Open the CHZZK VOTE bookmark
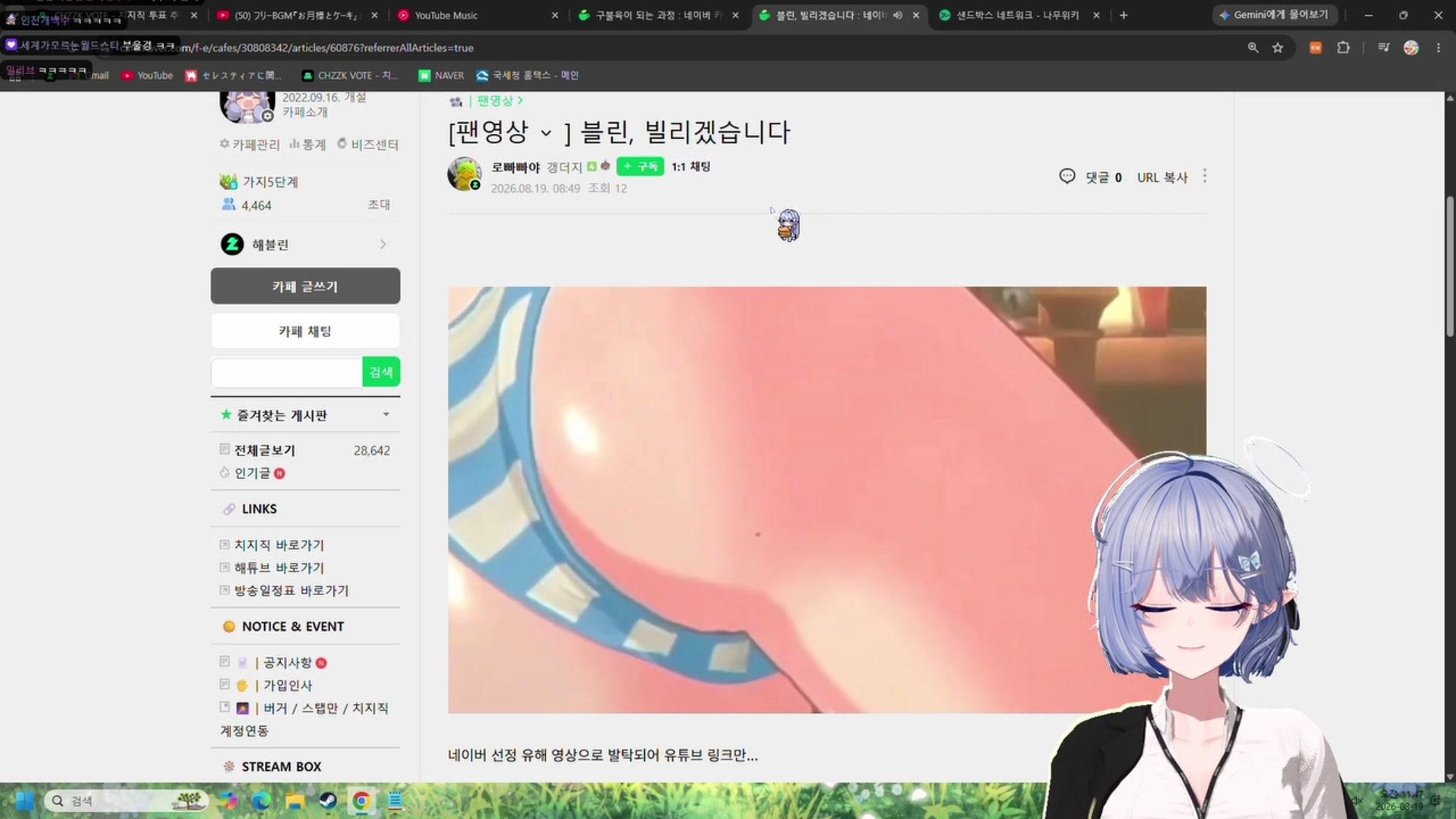Viewport: 1456px width, 819px height. 350,75
